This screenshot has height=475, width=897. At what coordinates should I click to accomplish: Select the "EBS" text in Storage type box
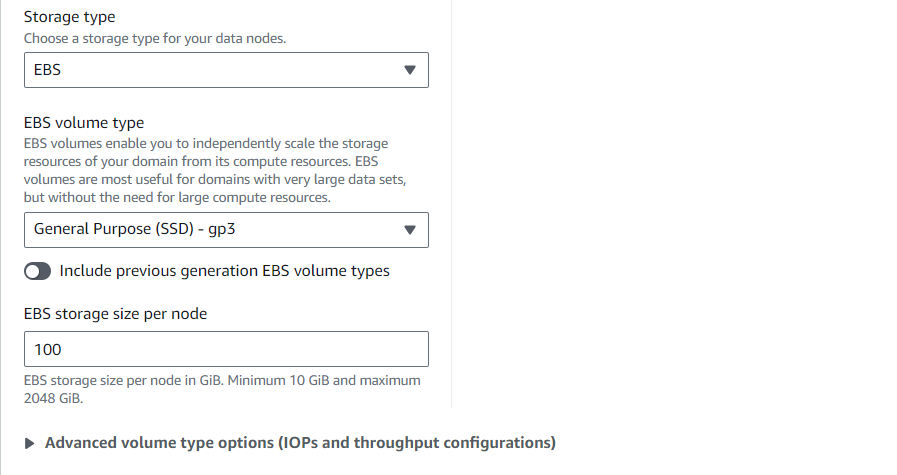47,70
